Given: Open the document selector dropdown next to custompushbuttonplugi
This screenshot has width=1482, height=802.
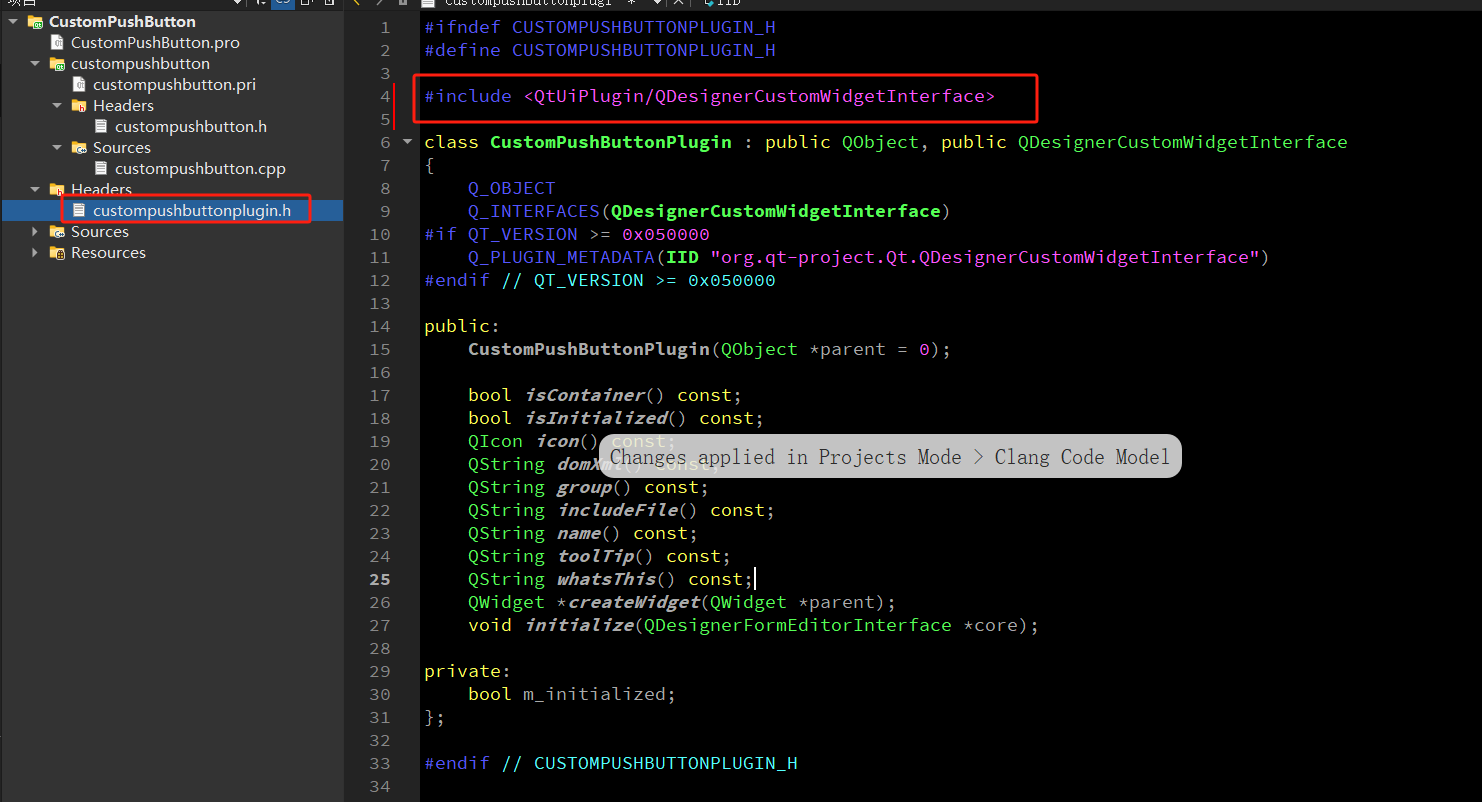Looking at the screenshot, I should pyautogui.click(x=657, y=4).
